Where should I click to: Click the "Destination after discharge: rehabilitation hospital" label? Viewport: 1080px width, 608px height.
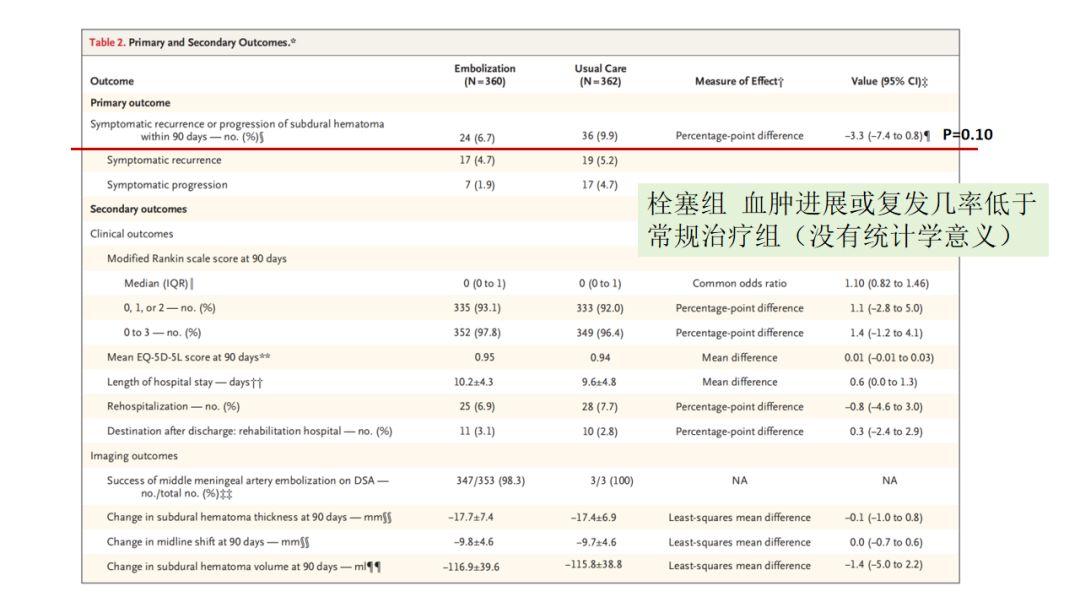[249, 431]
